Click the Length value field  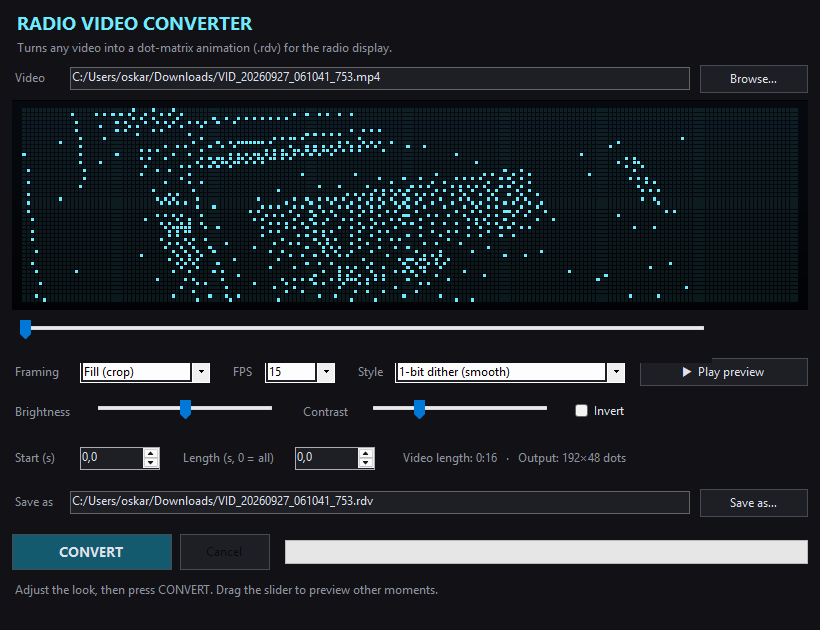point(326,458)
